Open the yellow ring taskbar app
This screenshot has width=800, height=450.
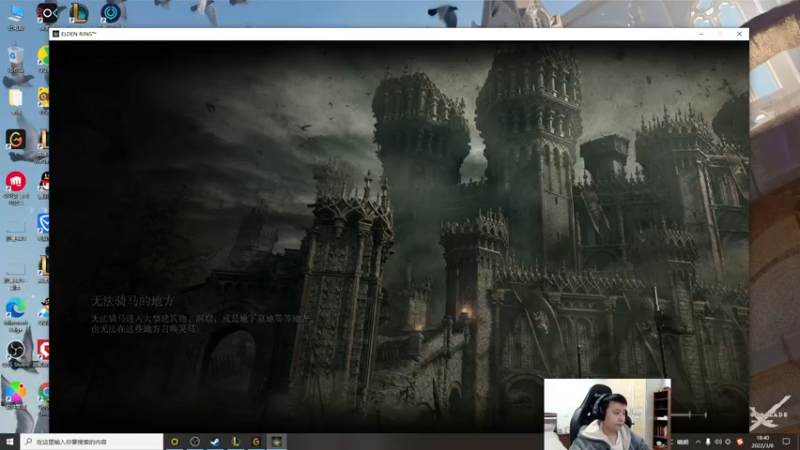(174, 441)
